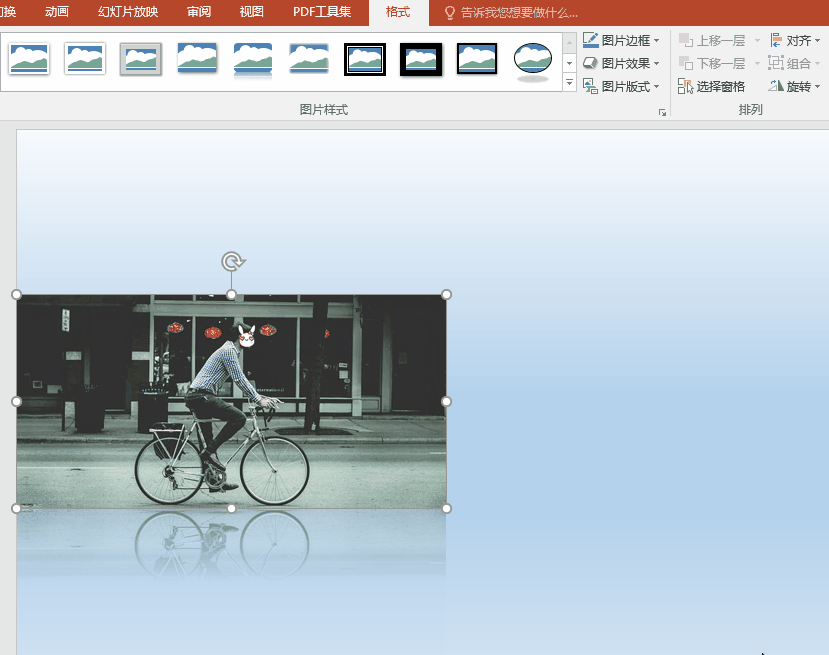
Task: Expand the full picture styles gallery
Action: pyautogui.click(x=569, y=83)
